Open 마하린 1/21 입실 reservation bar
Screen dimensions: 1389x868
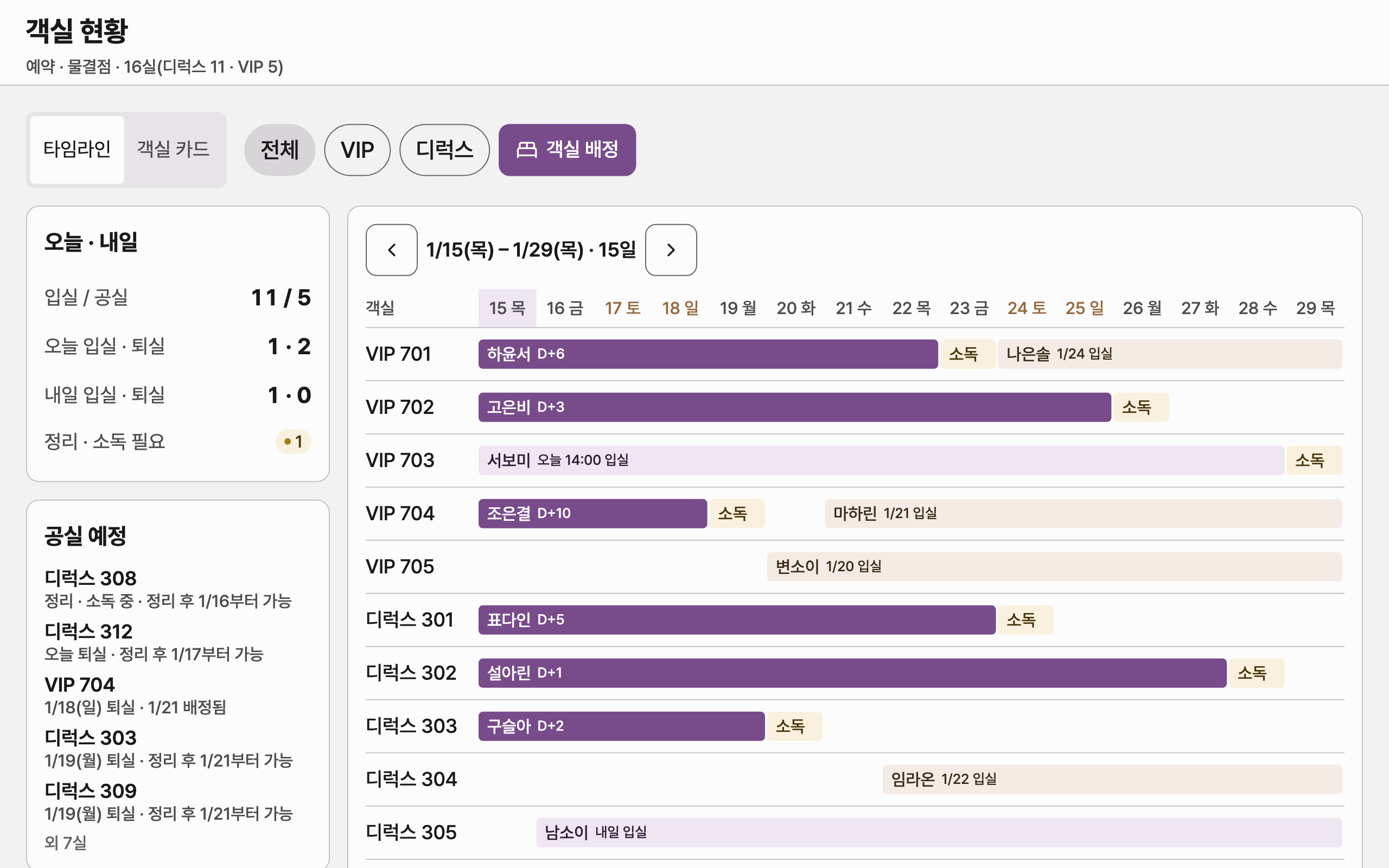pyautogui.click(x=1083, y=513)
